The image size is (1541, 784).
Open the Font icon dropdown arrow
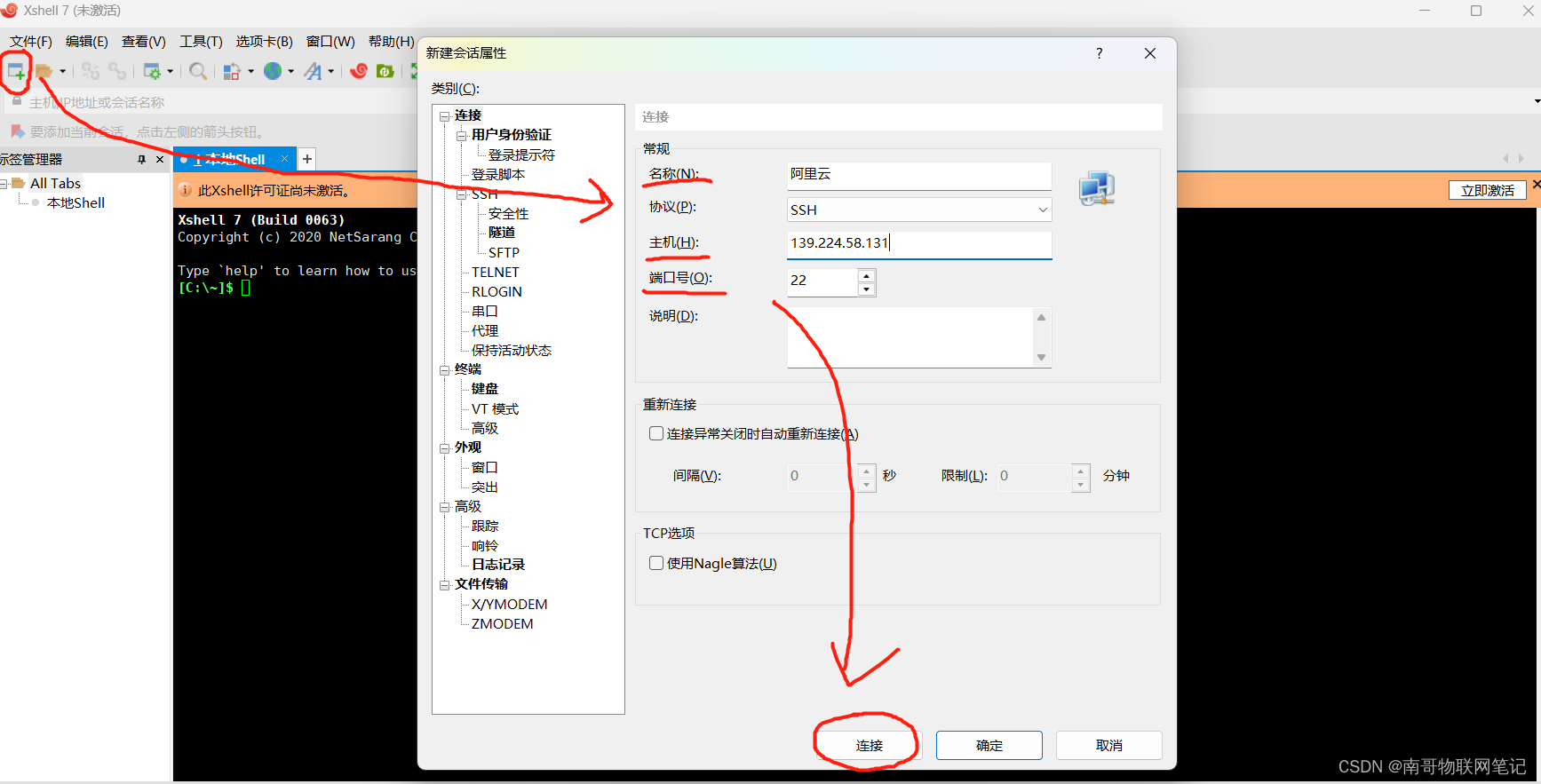click(331, 72)
